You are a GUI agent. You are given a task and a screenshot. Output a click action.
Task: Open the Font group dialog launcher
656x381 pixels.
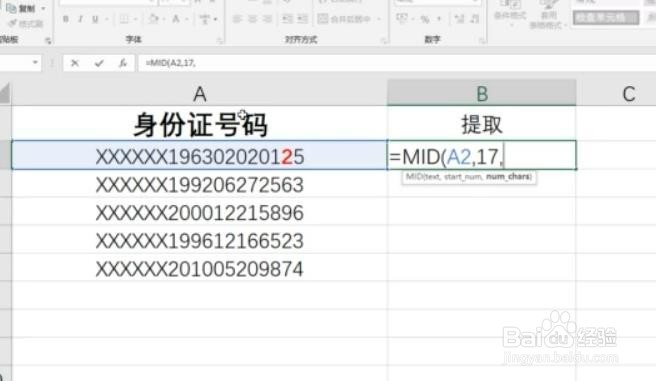[x=220, y=41]
